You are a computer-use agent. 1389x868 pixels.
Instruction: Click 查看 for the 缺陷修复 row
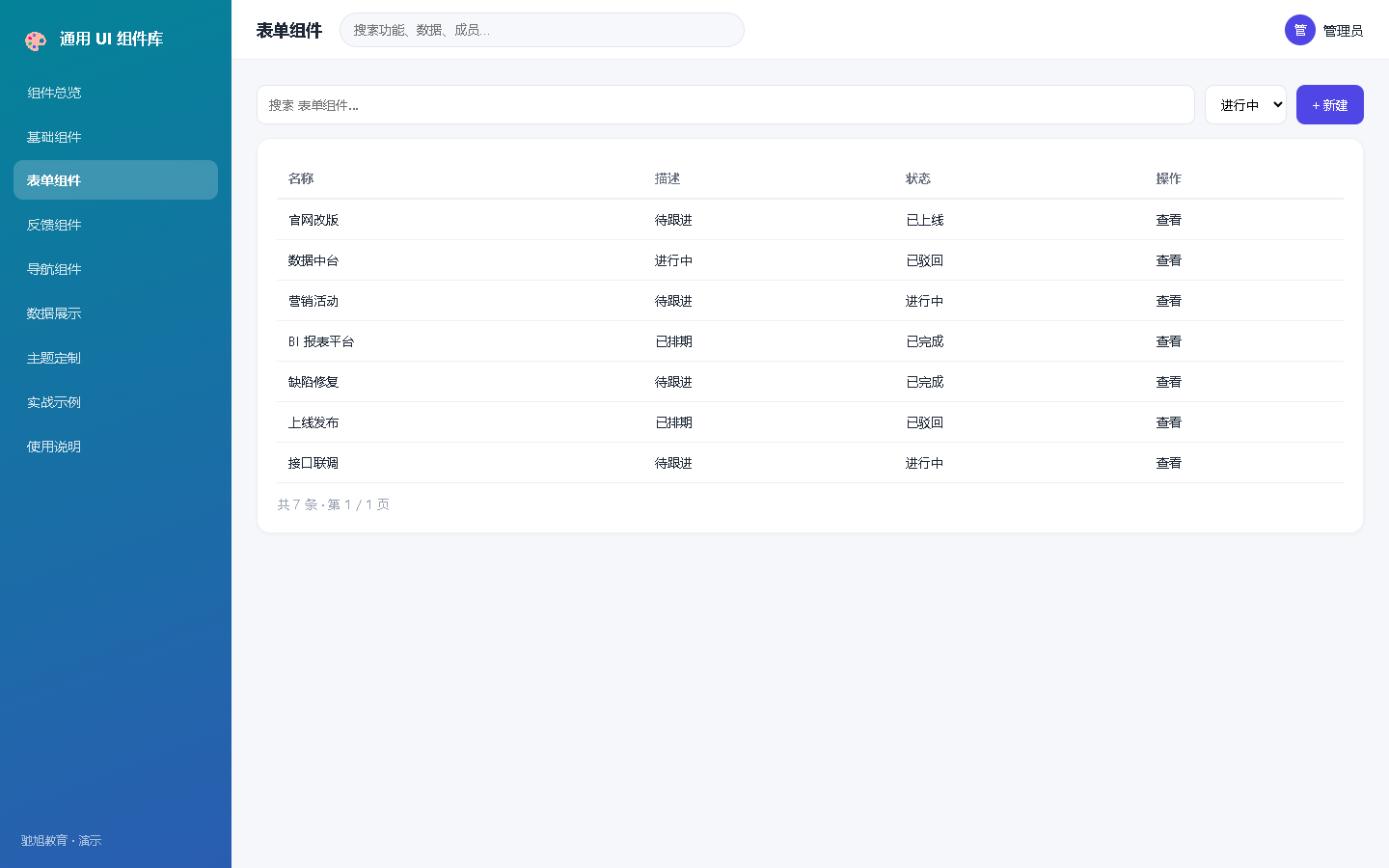pos(1169,382)
